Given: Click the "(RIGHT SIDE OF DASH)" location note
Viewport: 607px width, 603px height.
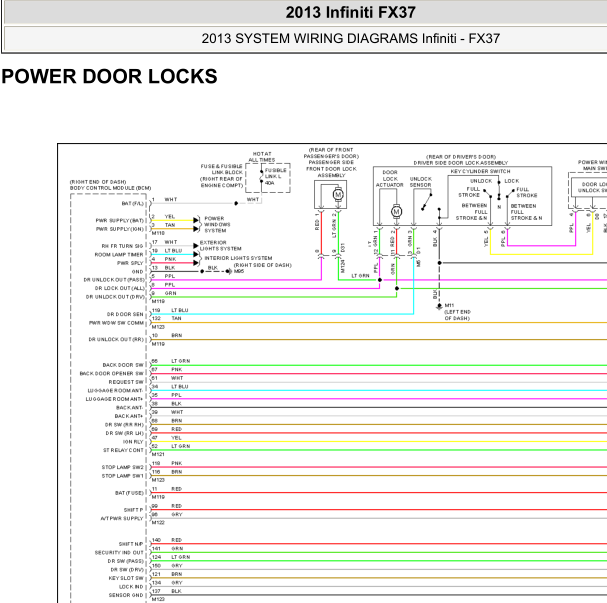Looking at the screenshot, I should [262, 265].
